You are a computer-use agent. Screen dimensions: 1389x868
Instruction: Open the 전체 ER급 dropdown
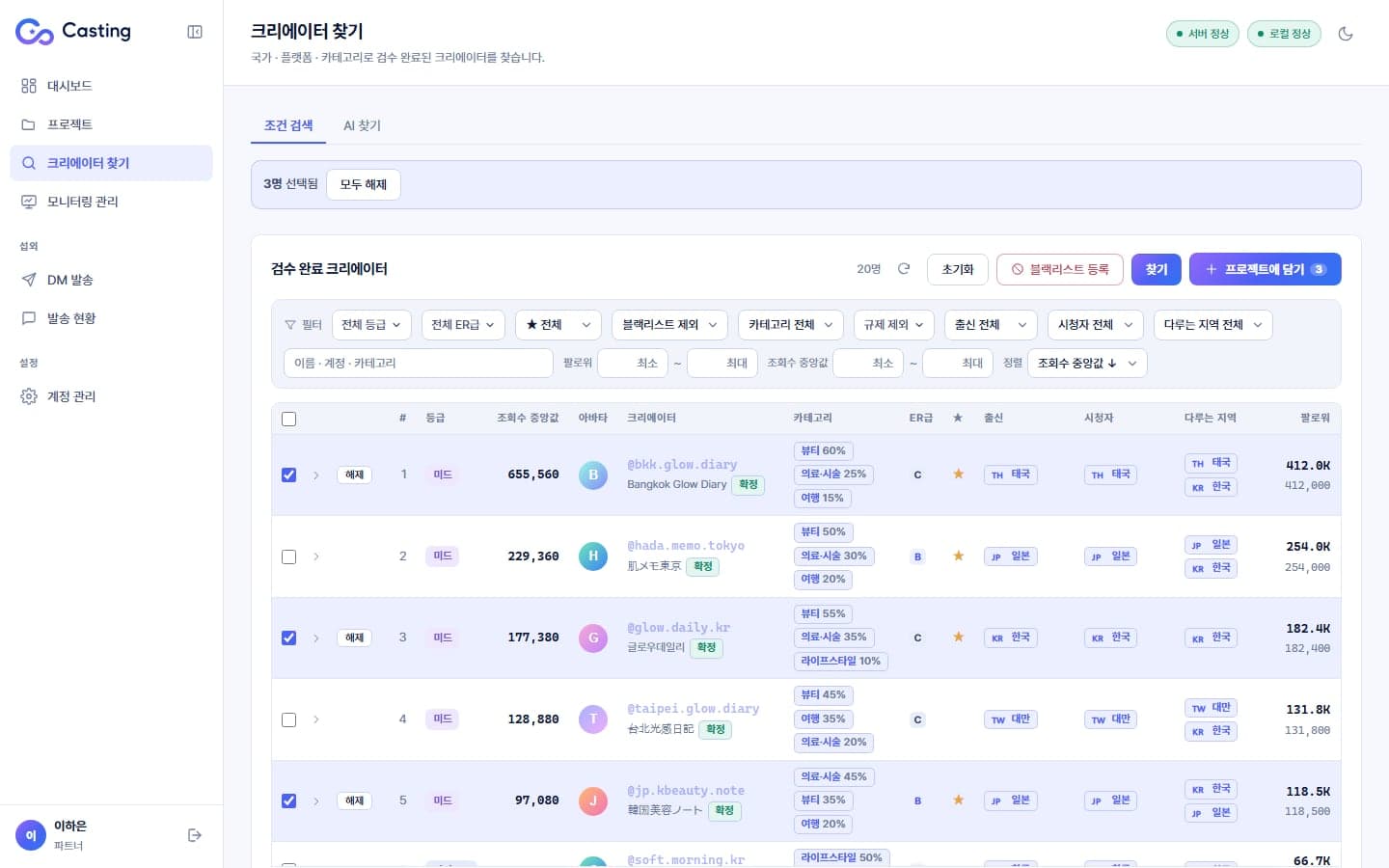pos(463,325)
